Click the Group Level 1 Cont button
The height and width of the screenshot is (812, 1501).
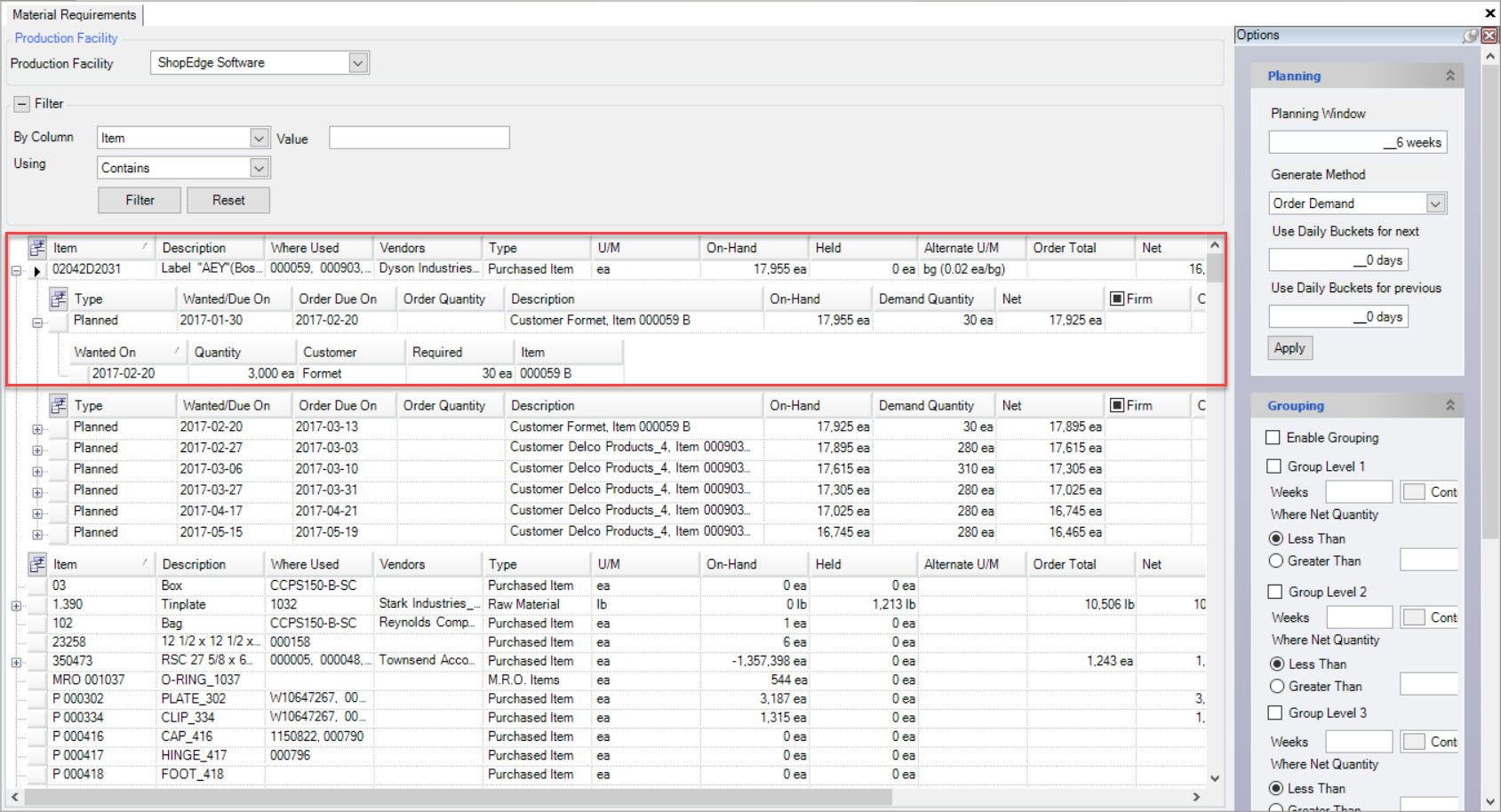[1429, 491]
